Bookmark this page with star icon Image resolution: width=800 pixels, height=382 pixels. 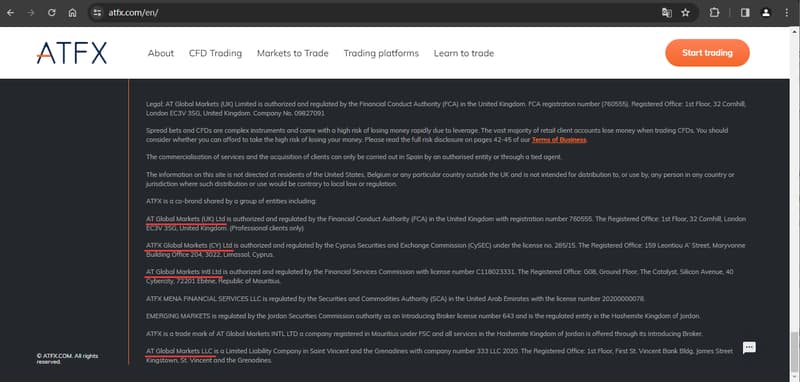point(685,13)
